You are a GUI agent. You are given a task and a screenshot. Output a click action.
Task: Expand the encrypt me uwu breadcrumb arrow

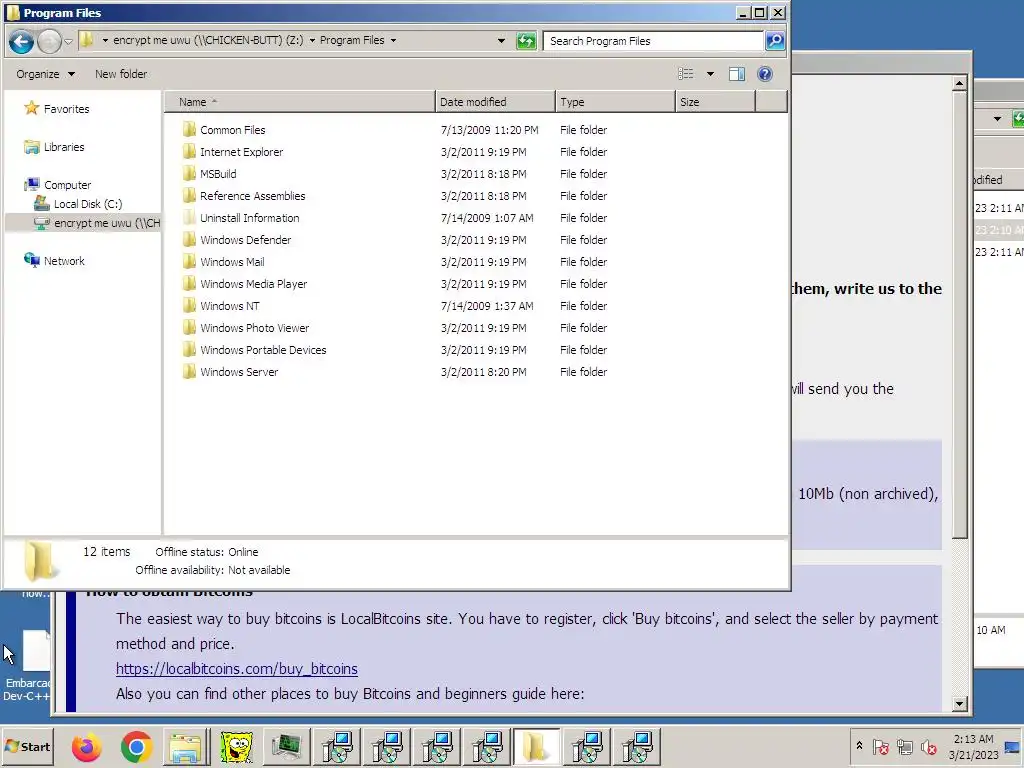point(312,40)
